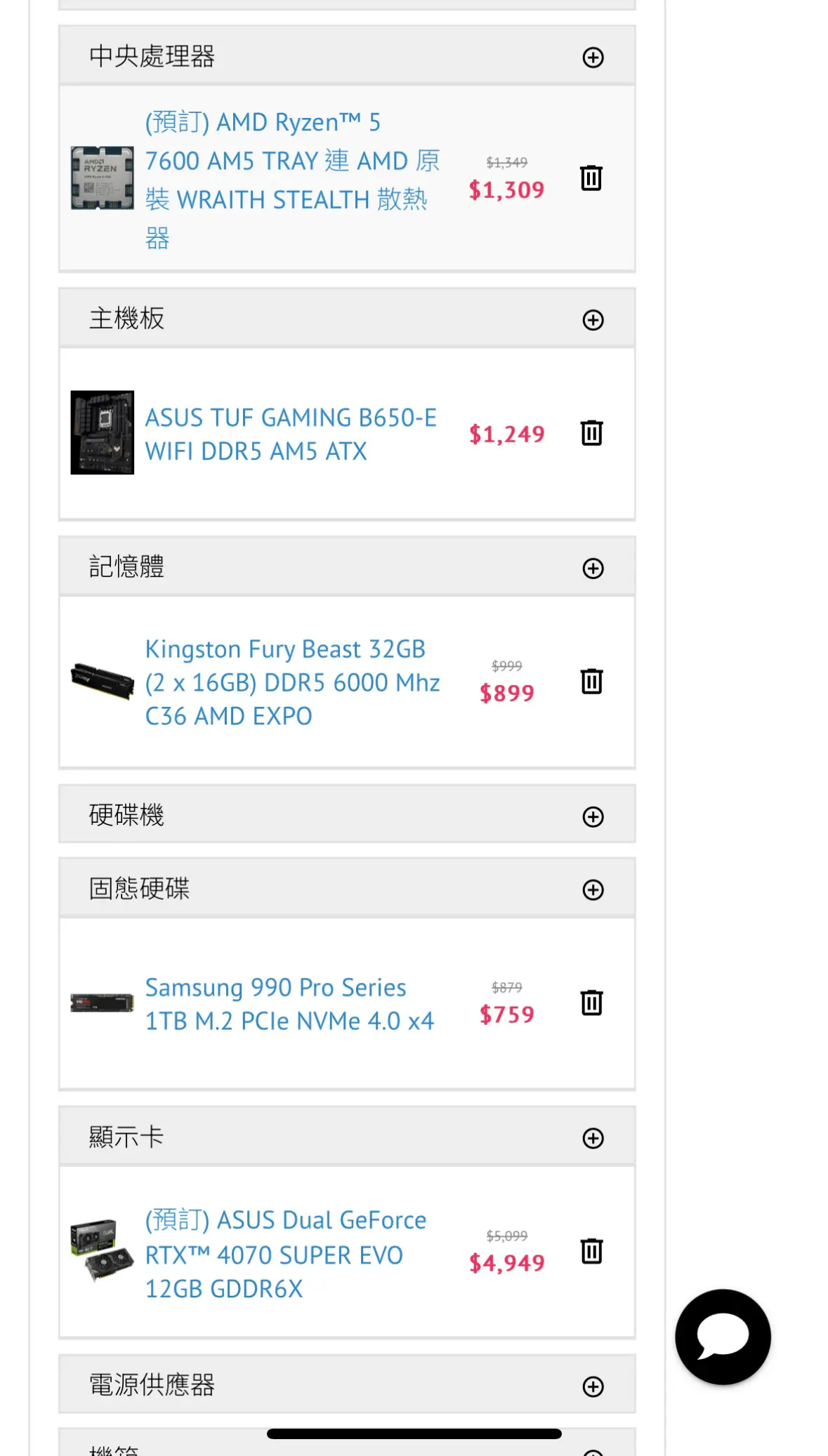Open the AMD Ryzen 5 7600 product link
Screen dimensions: 828x1456
(292, 180)
